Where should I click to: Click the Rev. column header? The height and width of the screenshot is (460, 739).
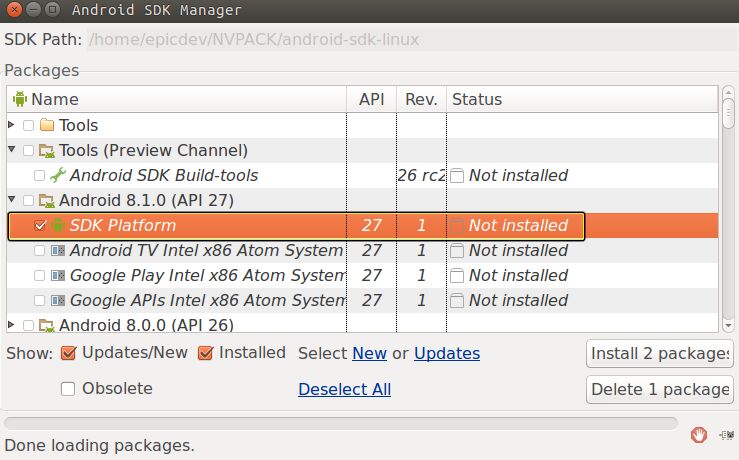421,99
